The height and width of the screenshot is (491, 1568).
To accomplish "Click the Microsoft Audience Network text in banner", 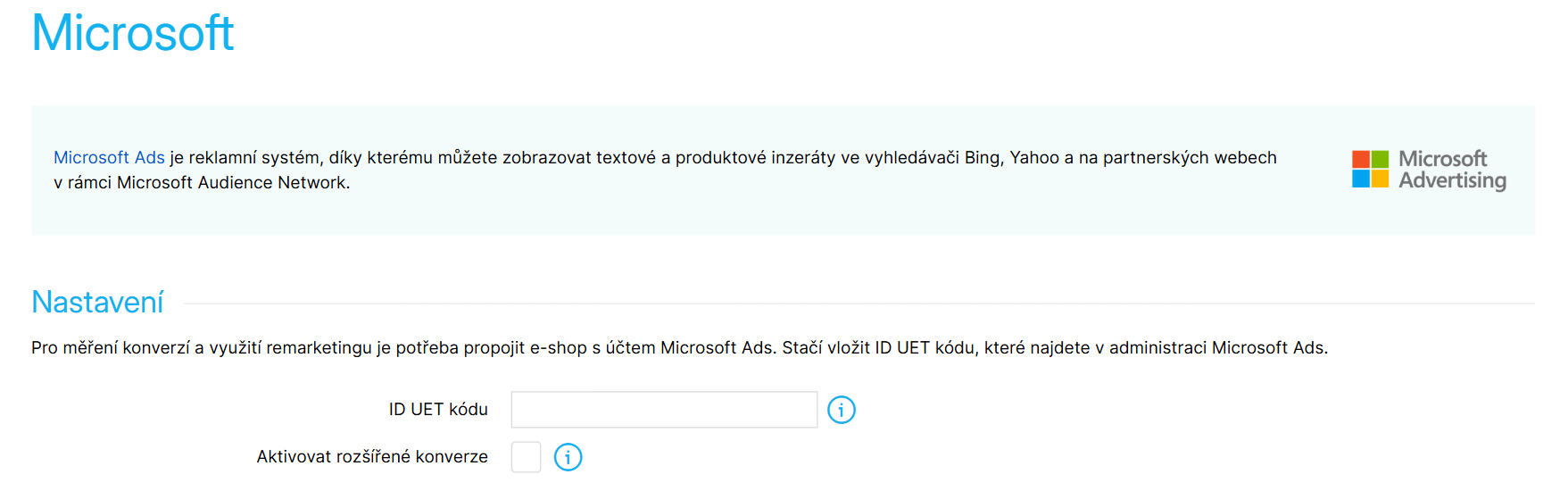I will (232, 183).
